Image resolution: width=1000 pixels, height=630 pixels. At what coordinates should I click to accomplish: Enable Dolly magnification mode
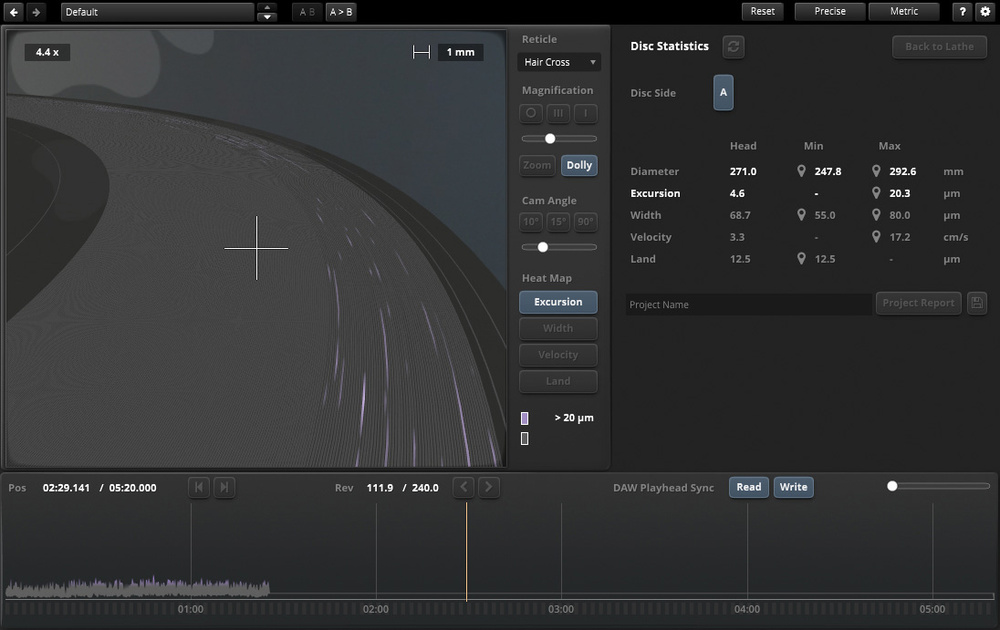579,165
